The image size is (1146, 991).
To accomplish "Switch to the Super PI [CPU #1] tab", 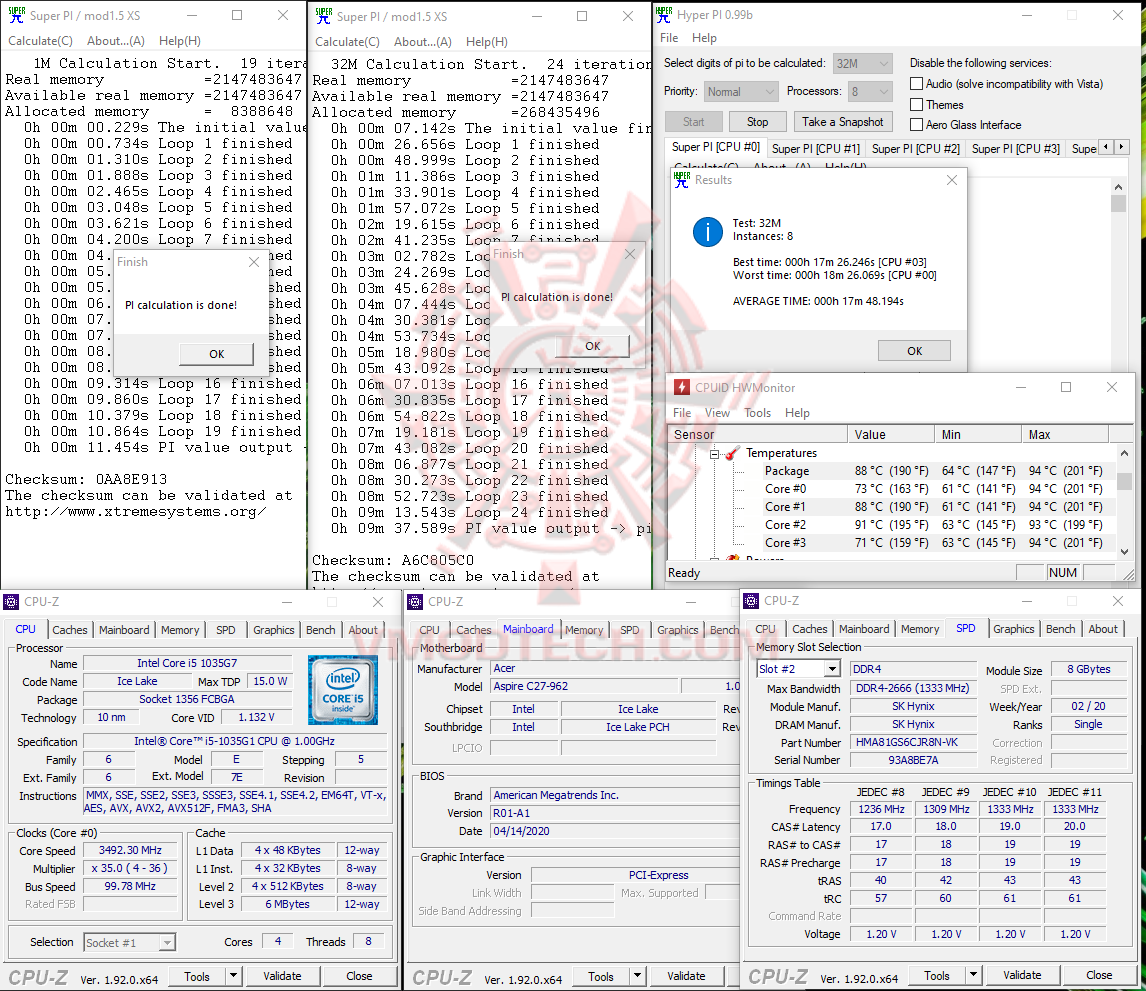I will tap(816, 148).
